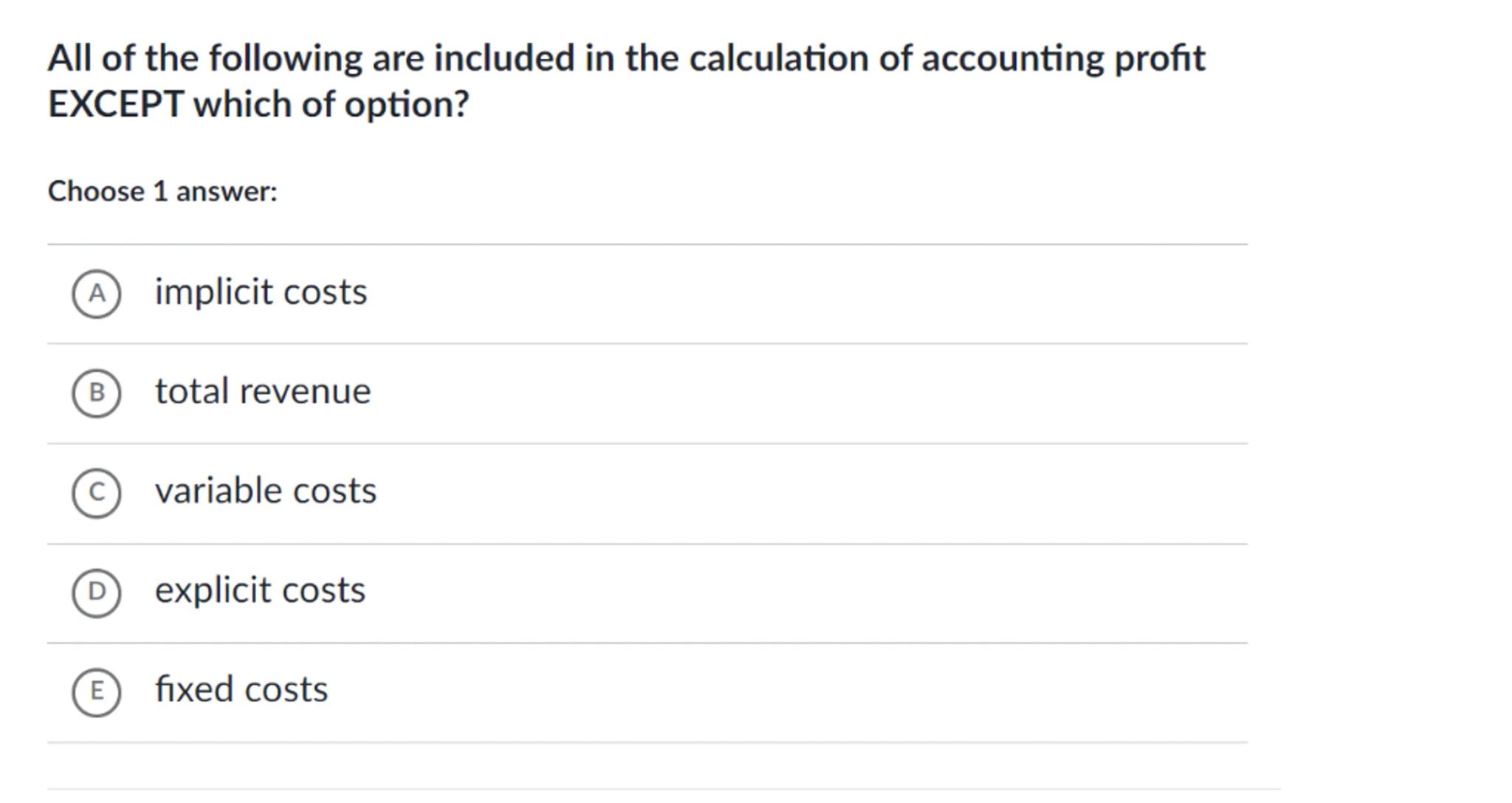Viewport: 1512px width, 803px height.
Task: Click "accounting profit" in the question heading
Action: click(x=1063, y=59)
